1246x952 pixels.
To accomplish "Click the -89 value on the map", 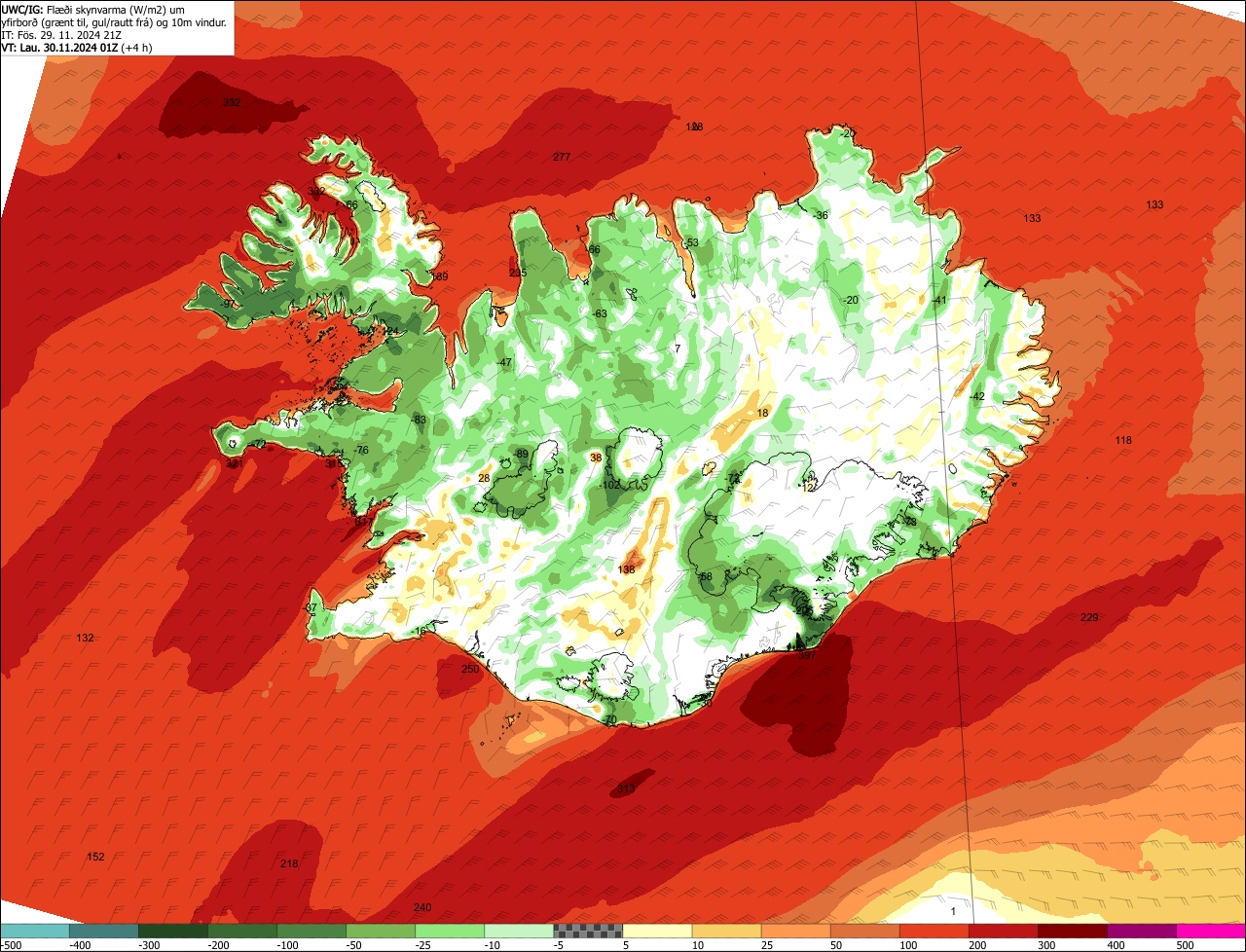I will (x=521, y=454).
